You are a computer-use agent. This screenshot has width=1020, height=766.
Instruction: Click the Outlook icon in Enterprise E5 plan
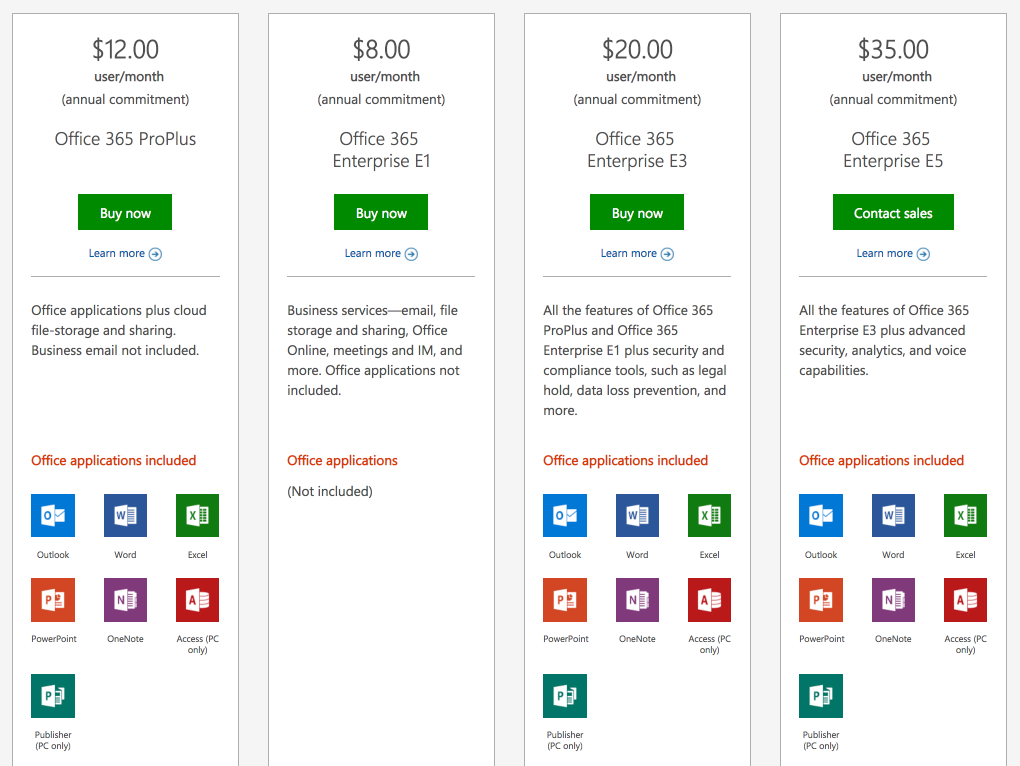[x=821, y=515]
